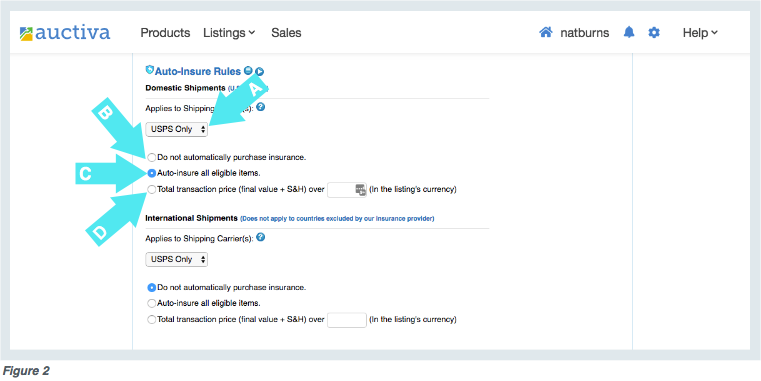Click the International Shipments heading text
Screen dimensions: 761x381
point(191,218)
